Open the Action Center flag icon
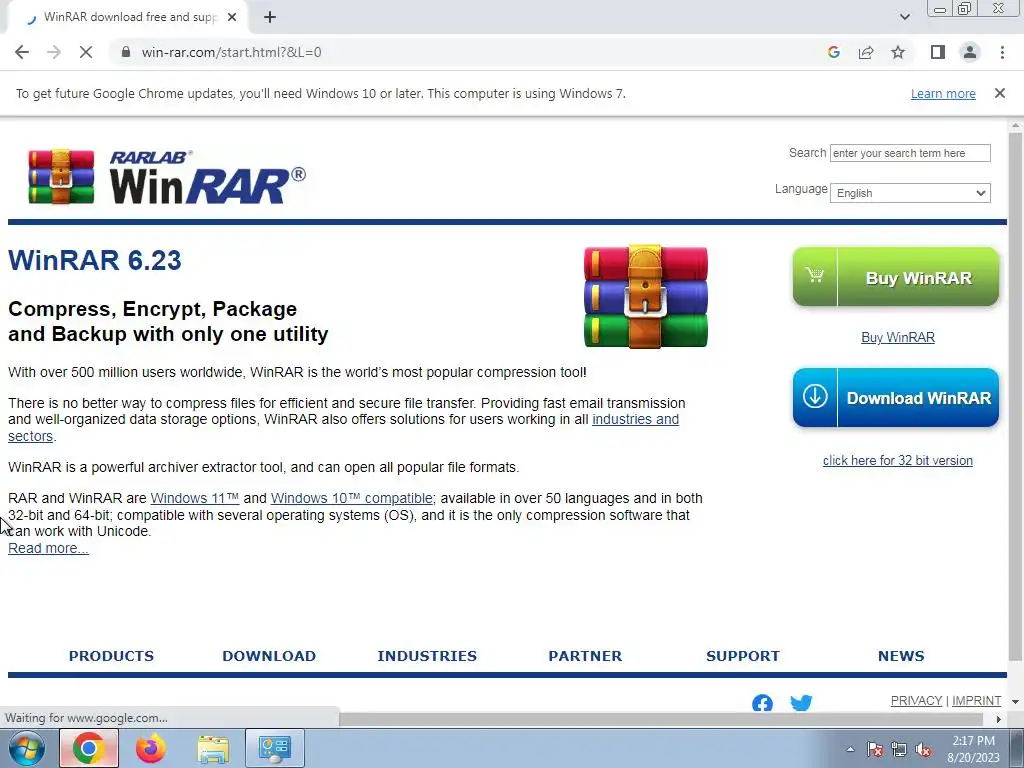The image size is (1024, 768). [874, 749]
